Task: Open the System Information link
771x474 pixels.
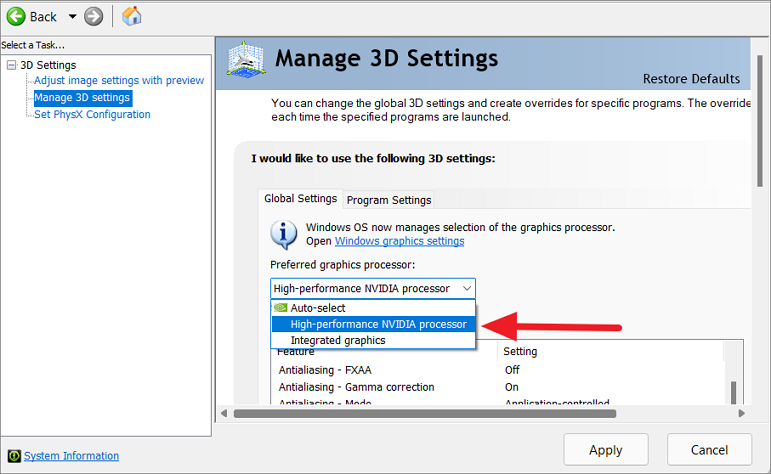Action: (x=71, y=456)
